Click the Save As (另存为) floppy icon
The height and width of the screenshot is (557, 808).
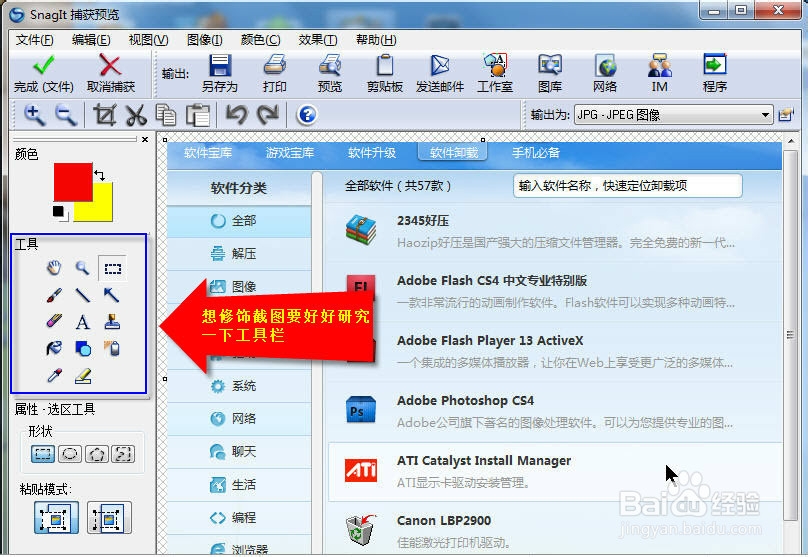click(x=220, y=65)
